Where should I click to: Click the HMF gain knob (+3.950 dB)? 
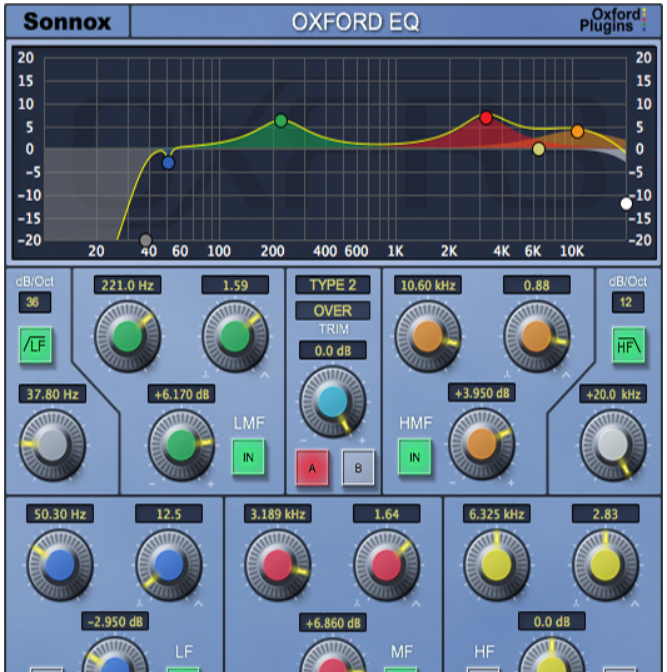coord(481,444)
